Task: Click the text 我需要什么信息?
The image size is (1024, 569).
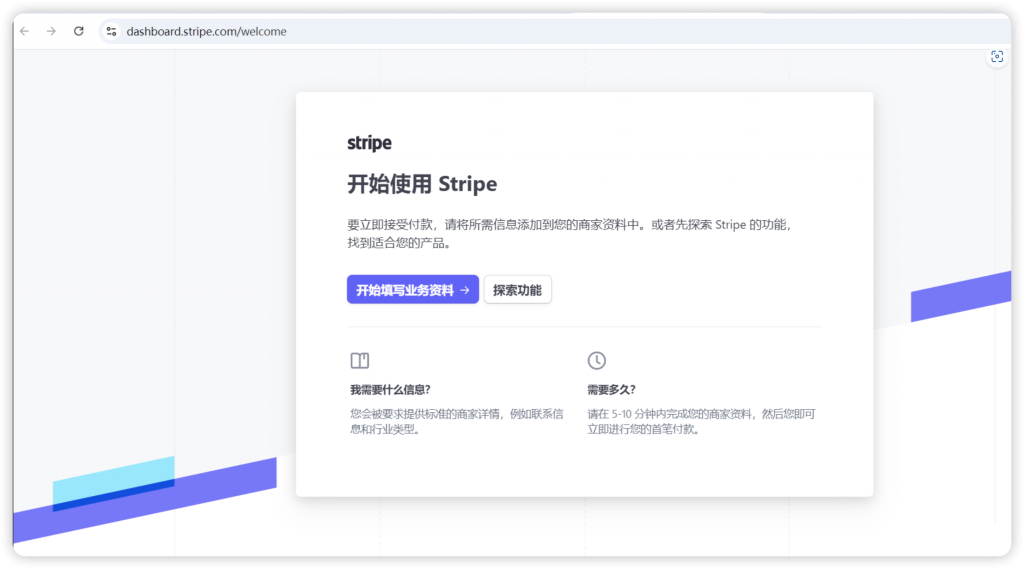Action: click(x=391, y=390)
